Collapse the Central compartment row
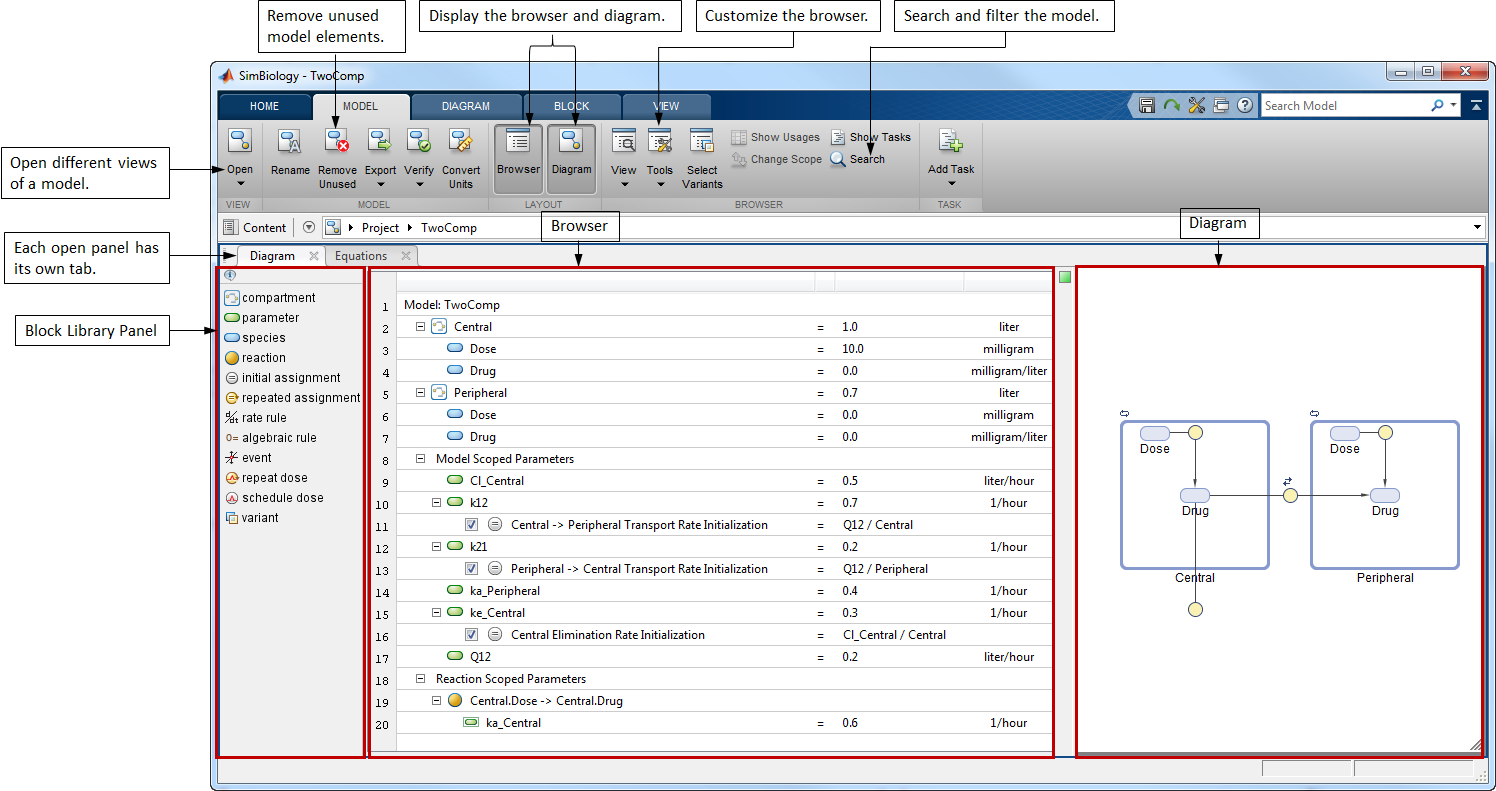 tap(421, 327)
